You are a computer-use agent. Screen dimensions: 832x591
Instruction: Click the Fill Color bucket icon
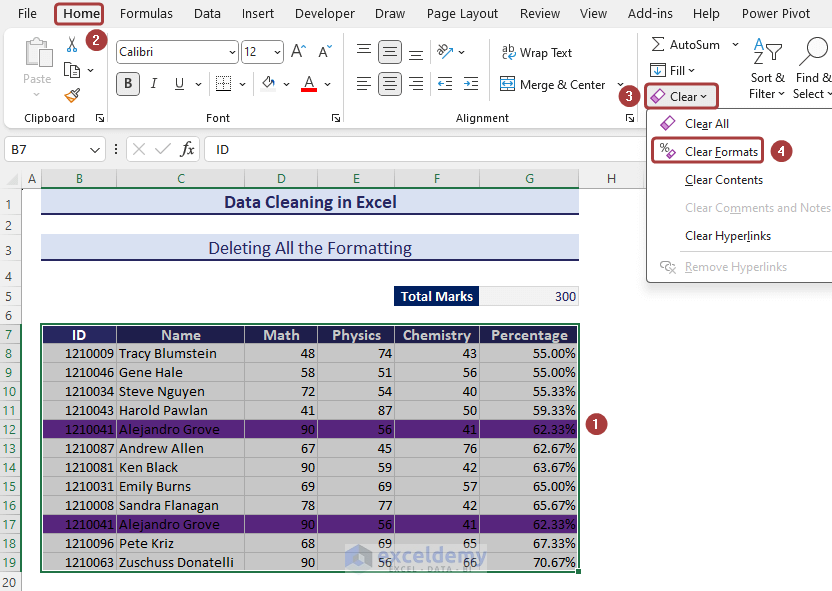coord(268,85)
